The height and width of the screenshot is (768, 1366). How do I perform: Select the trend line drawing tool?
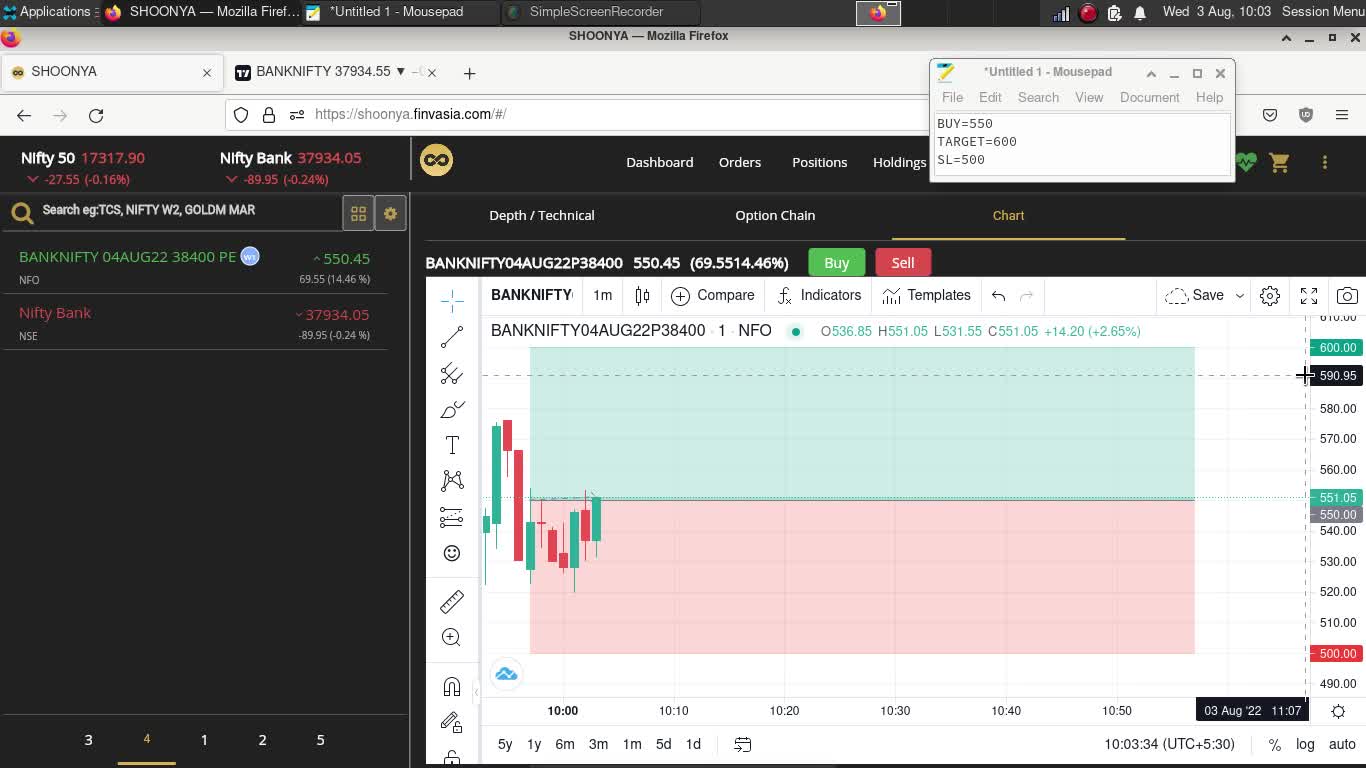pos(452,337)
